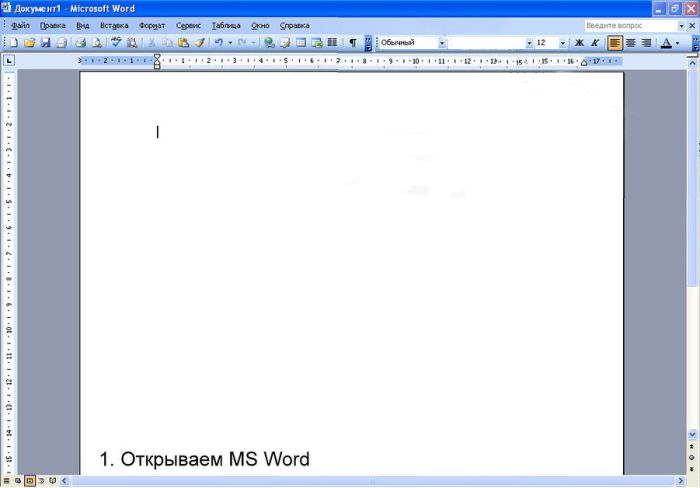The width and height of the screenshot is (700, 488).
Task: Toggle bold Ж formatting
Action: 579,43
